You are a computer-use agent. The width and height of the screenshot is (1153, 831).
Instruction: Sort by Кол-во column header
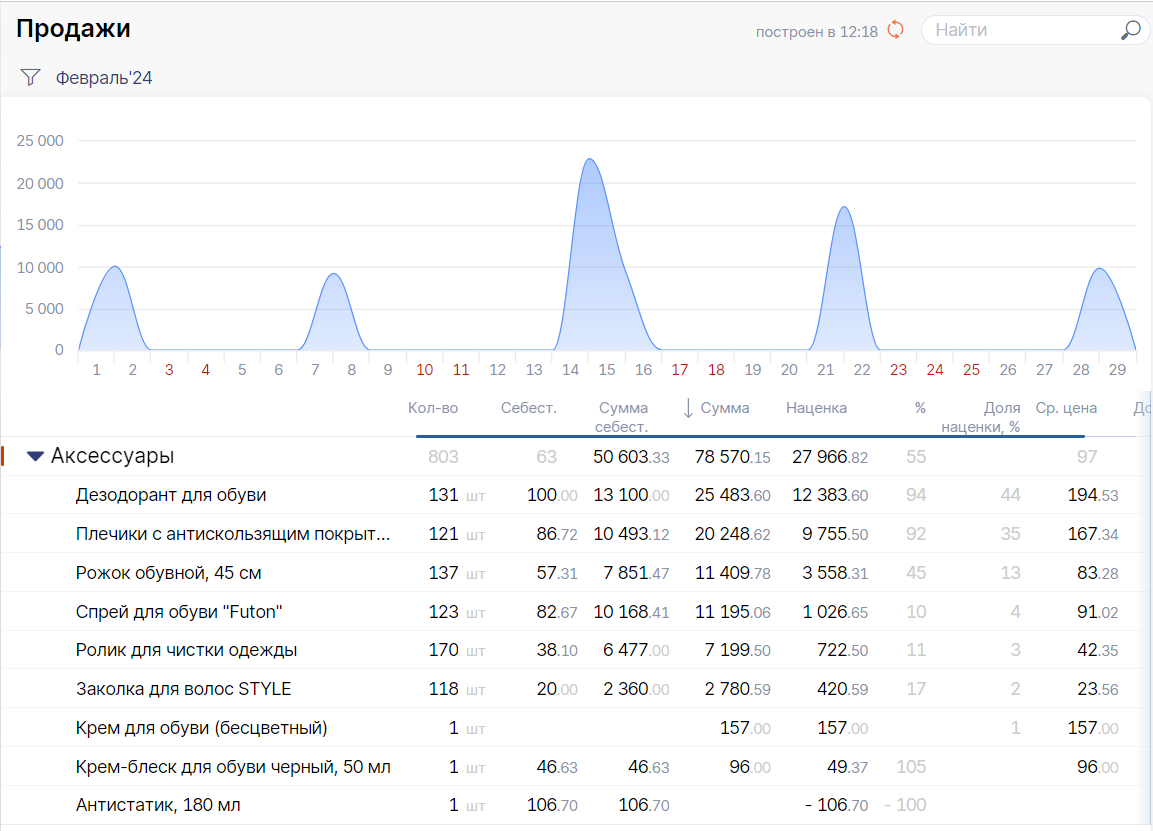coord(433,408)
